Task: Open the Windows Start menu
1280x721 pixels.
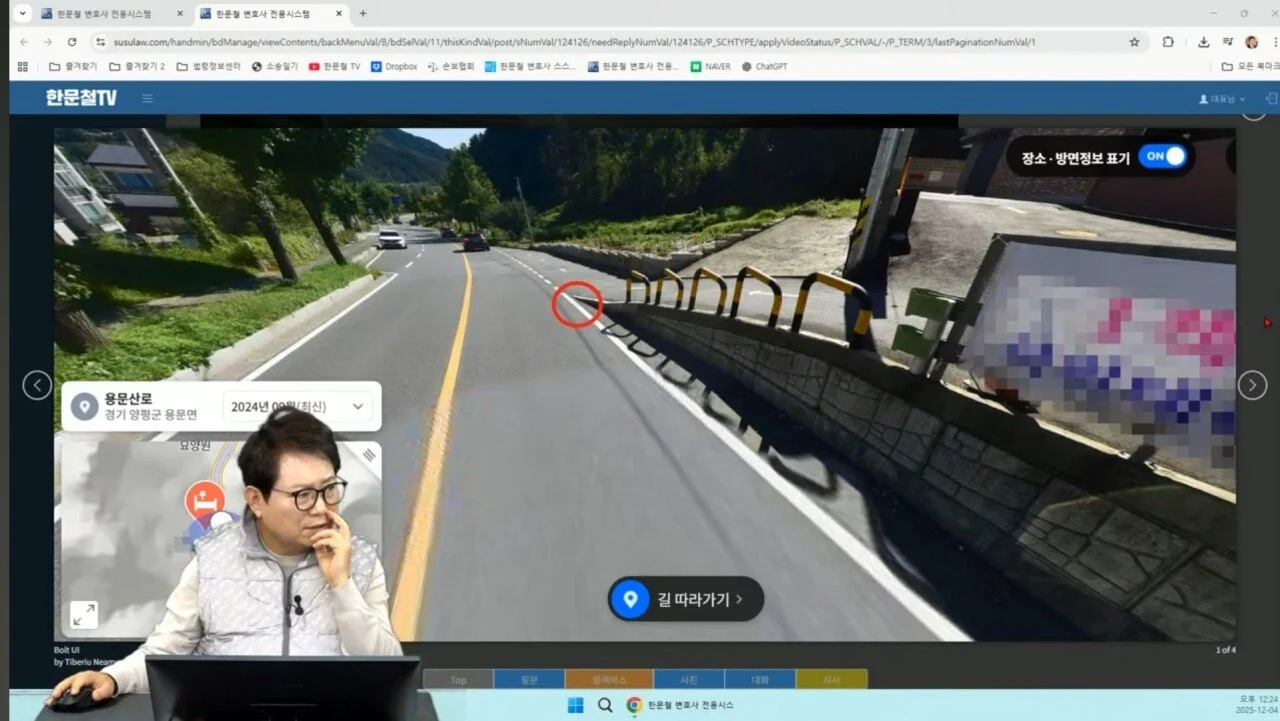Action: [575, 705]
